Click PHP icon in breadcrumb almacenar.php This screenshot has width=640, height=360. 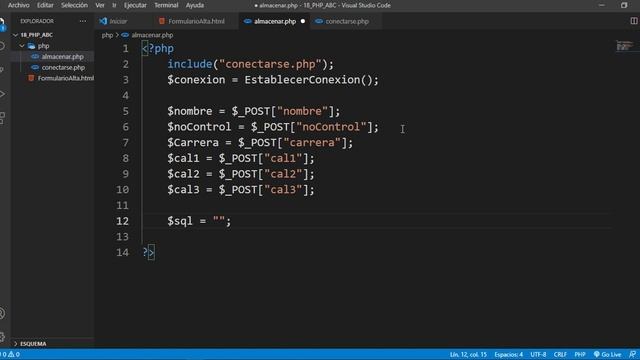tap(125, 35)
